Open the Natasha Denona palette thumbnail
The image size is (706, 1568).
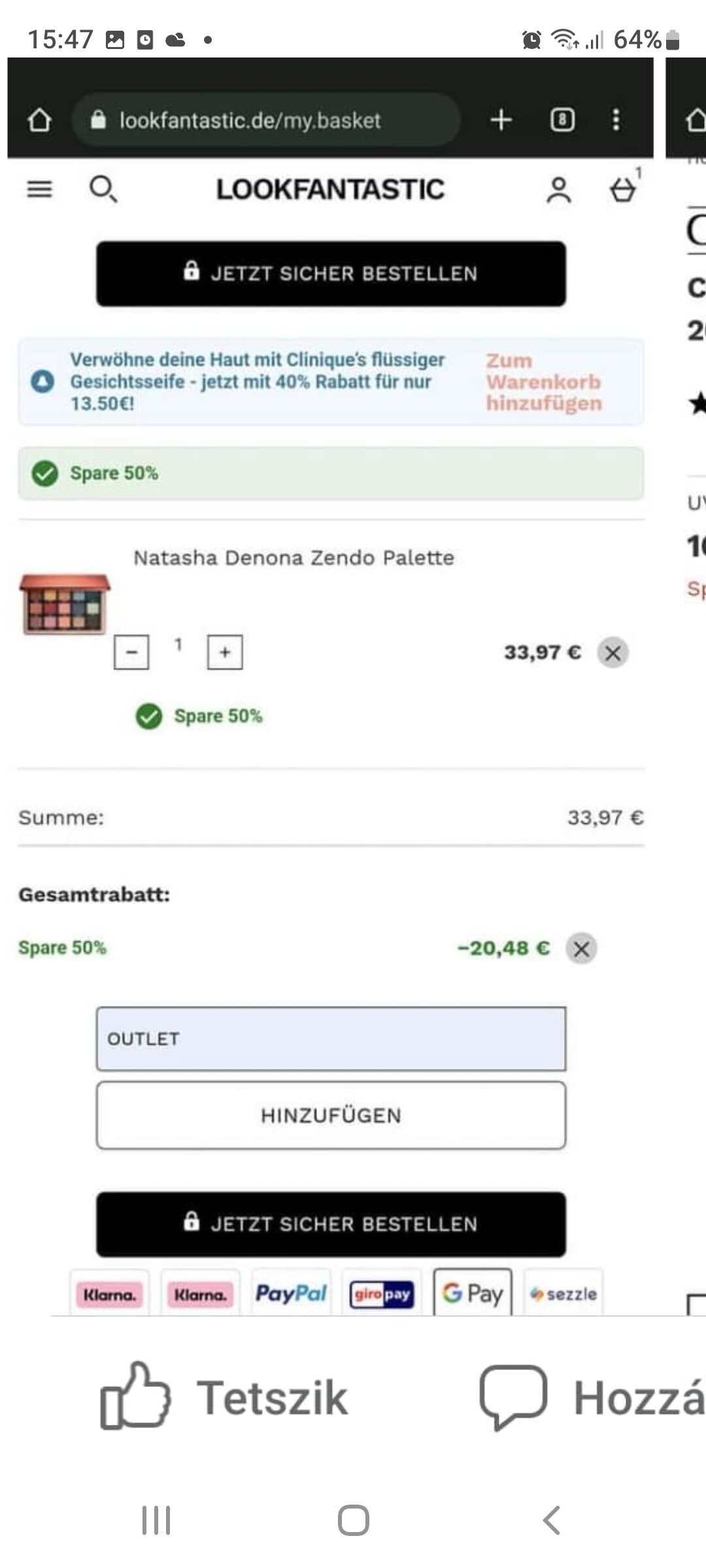(x=65, y=604)
